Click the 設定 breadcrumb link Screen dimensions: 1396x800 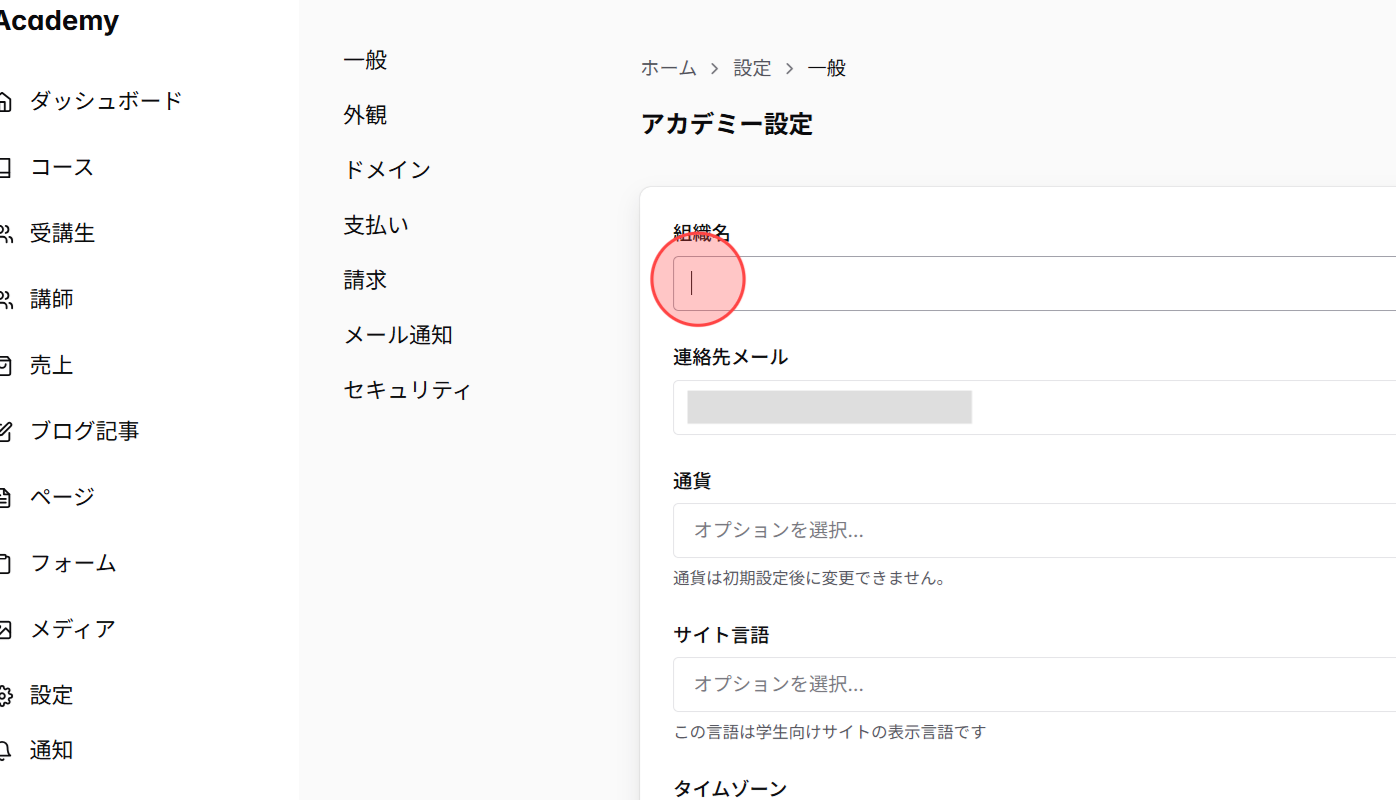click(753, 67)
